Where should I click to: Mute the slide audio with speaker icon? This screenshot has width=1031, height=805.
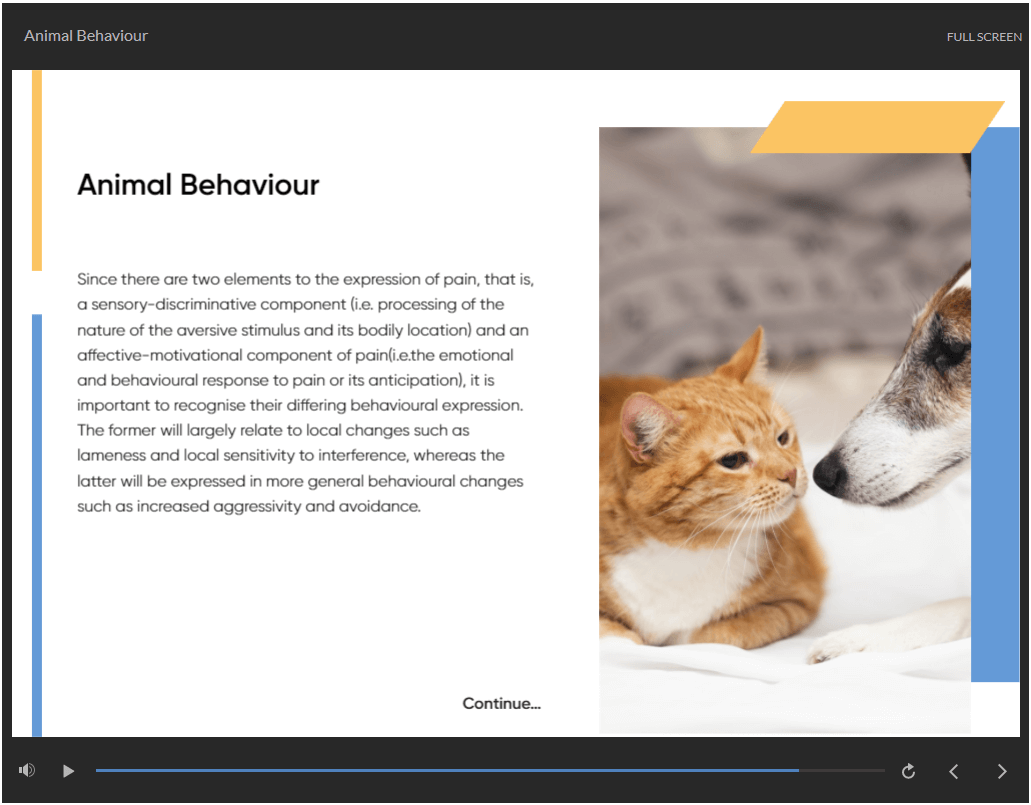tap(27, 770)
